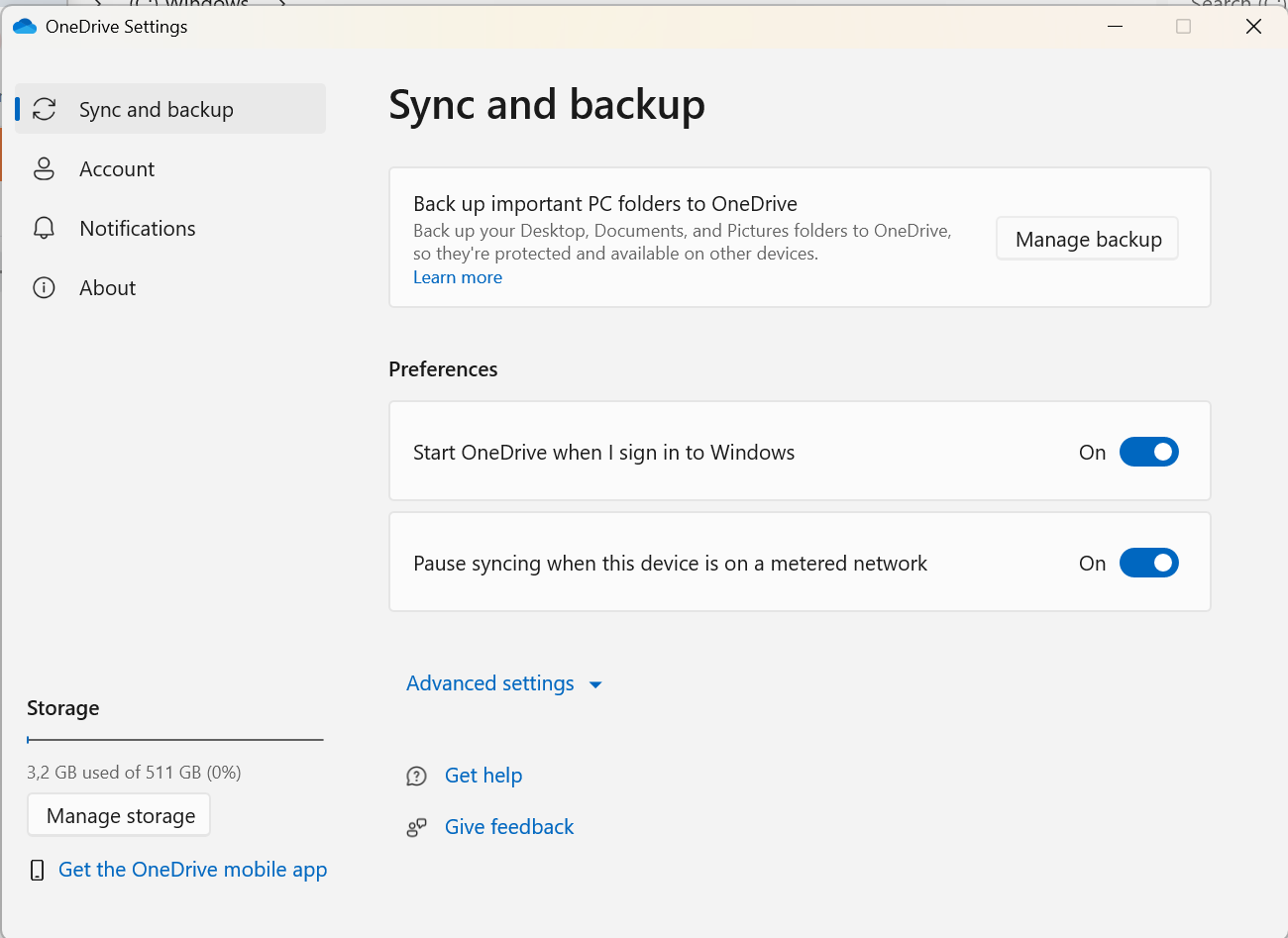Click 'Back up important PC folders to OneDrive' title
This screenshot has height=938, width=1288.
(605, 204)
